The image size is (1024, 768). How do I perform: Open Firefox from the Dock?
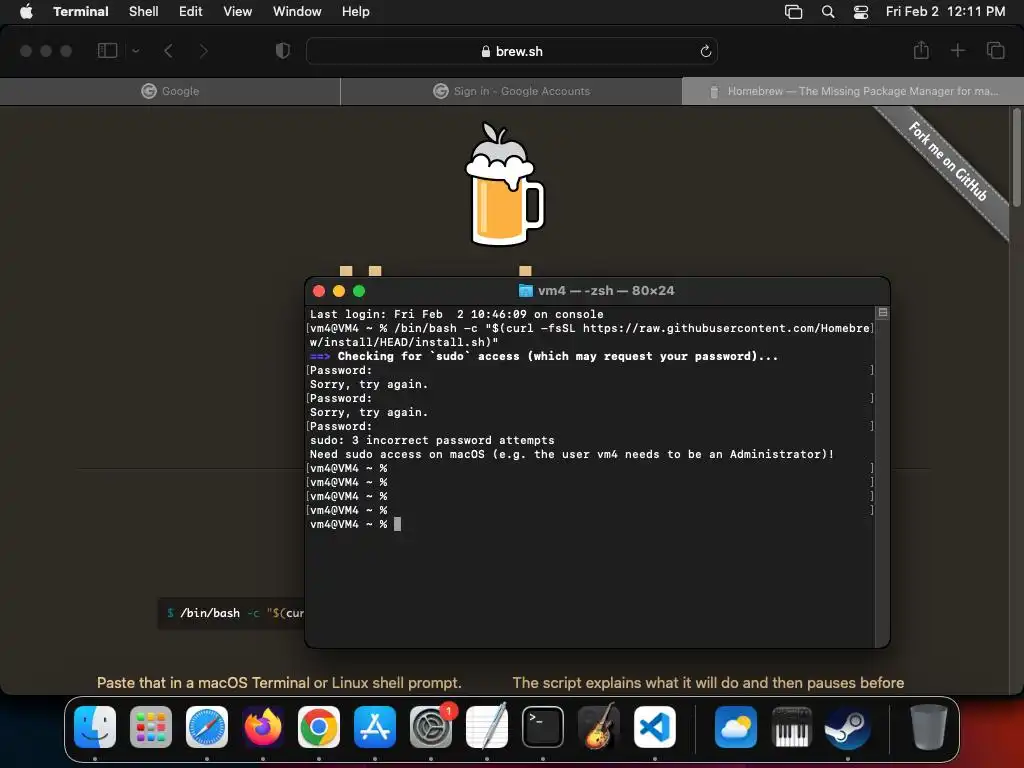[x=263, y=727]
